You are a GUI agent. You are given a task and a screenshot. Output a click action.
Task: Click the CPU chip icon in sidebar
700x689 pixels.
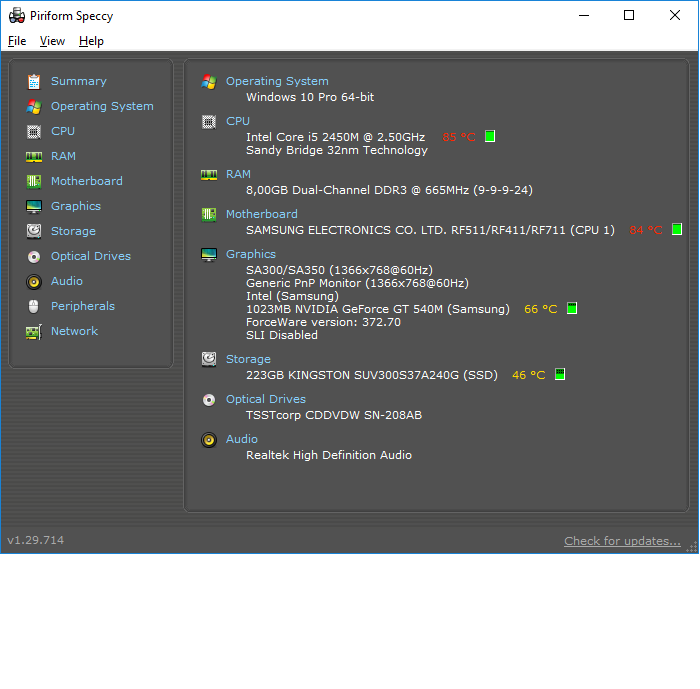(34, 131)
